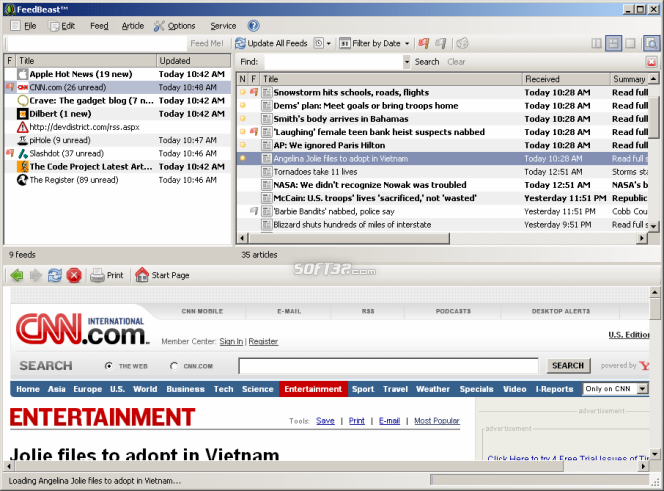Open the Options menu

point(174,26)
